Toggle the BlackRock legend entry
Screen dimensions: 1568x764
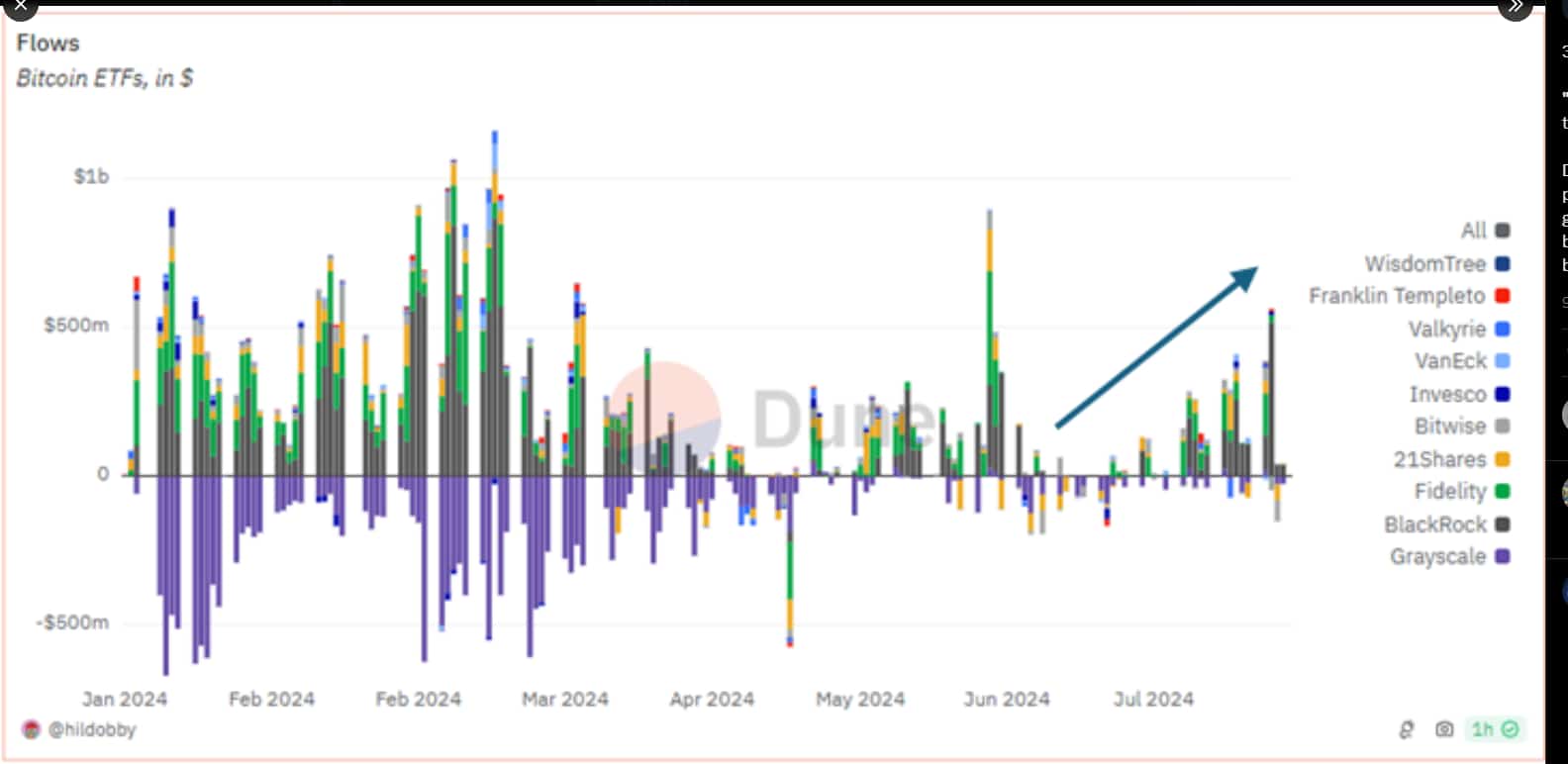tap(1434, 525)
